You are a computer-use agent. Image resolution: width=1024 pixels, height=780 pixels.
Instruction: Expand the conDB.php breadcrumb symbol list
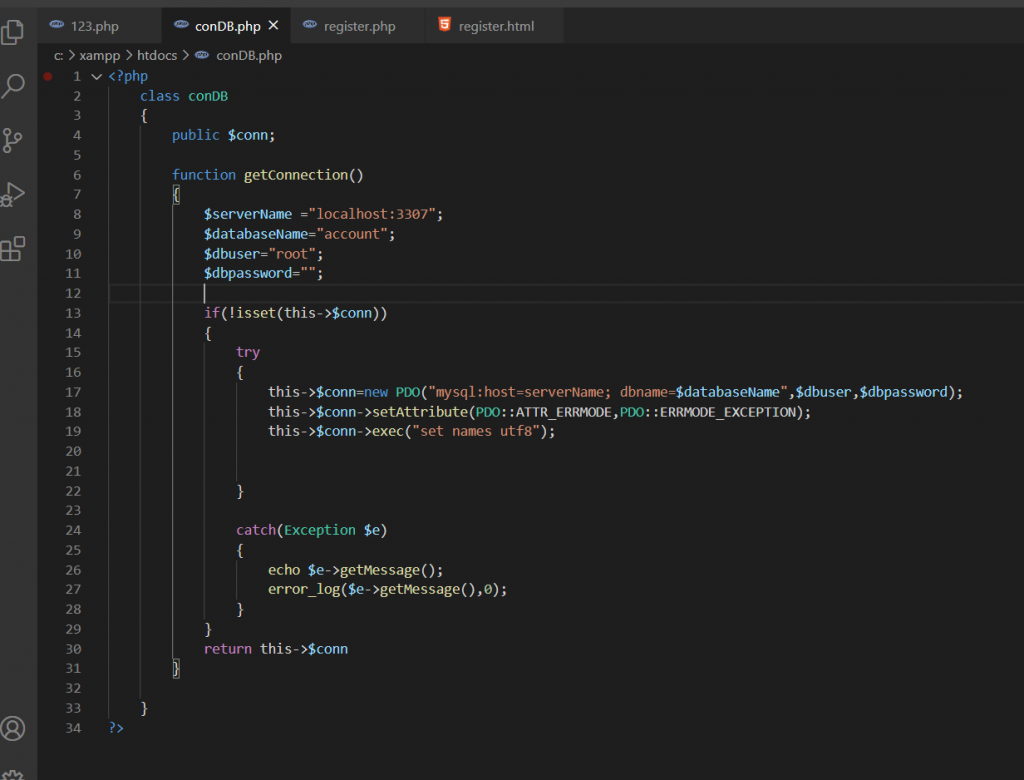tap(248, 56)
